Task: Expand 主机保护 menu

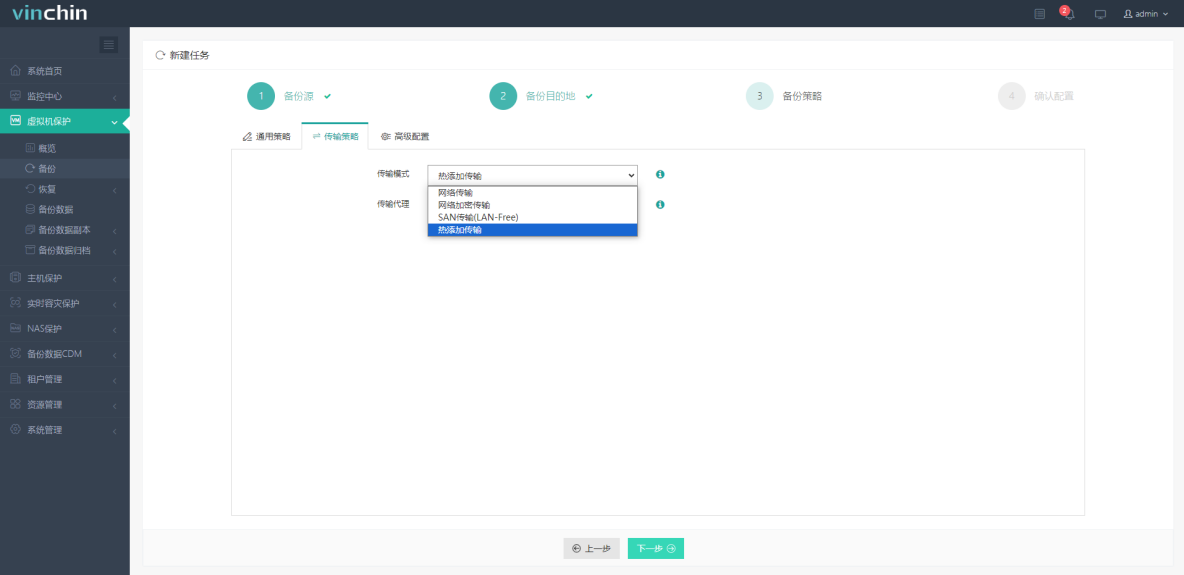Action: pyautogui.click(x=65, y=278)
